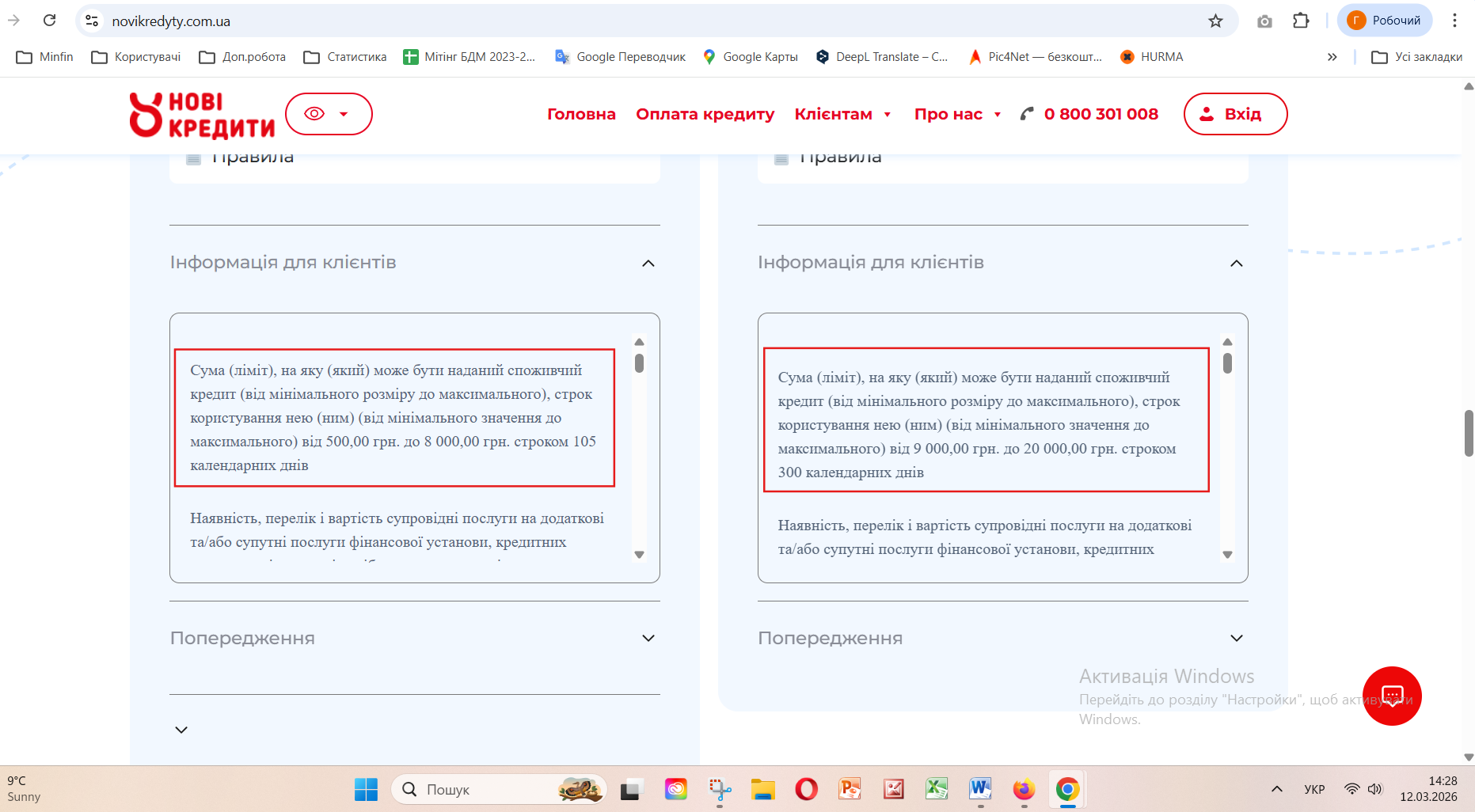Click the browser forward arrow
Screen dimensions: 1475x812
(x=13, y=21)
